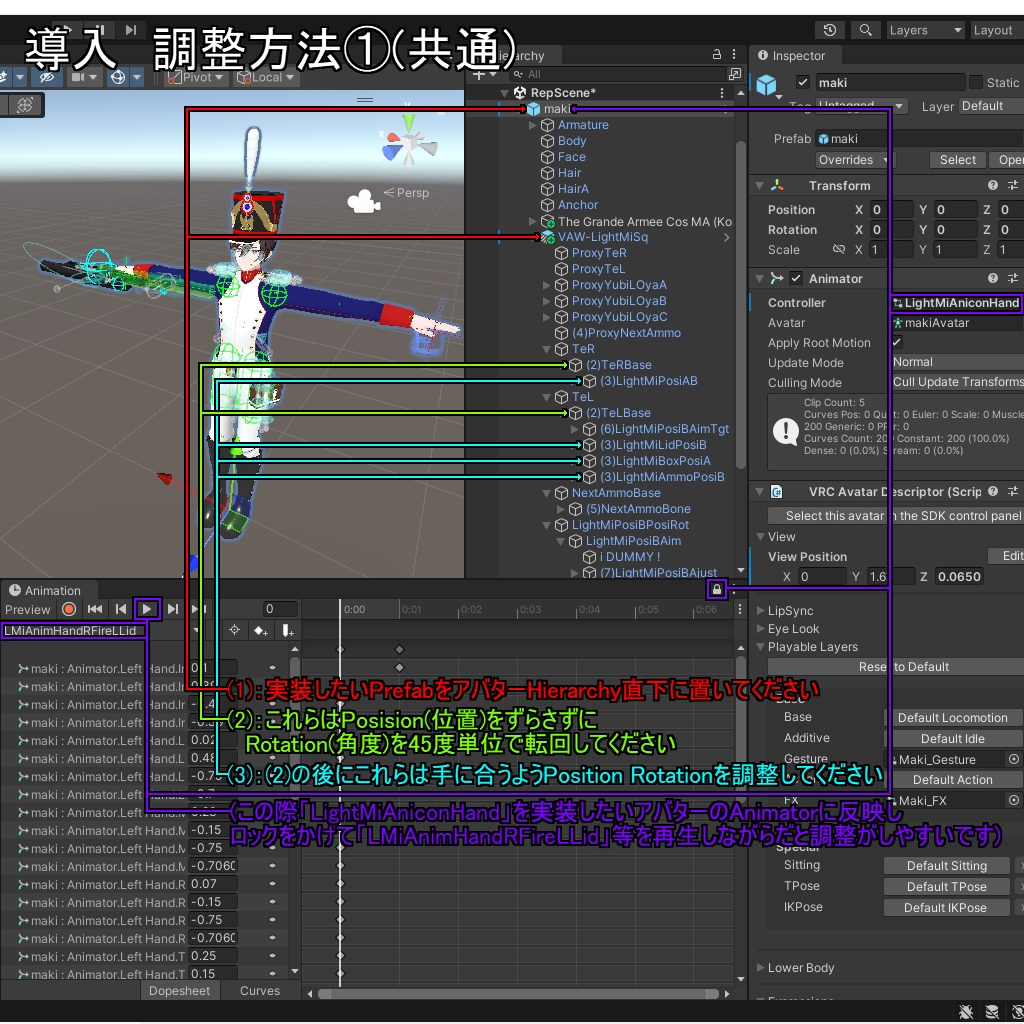Click the Default Locomotion button

(953, 718)
